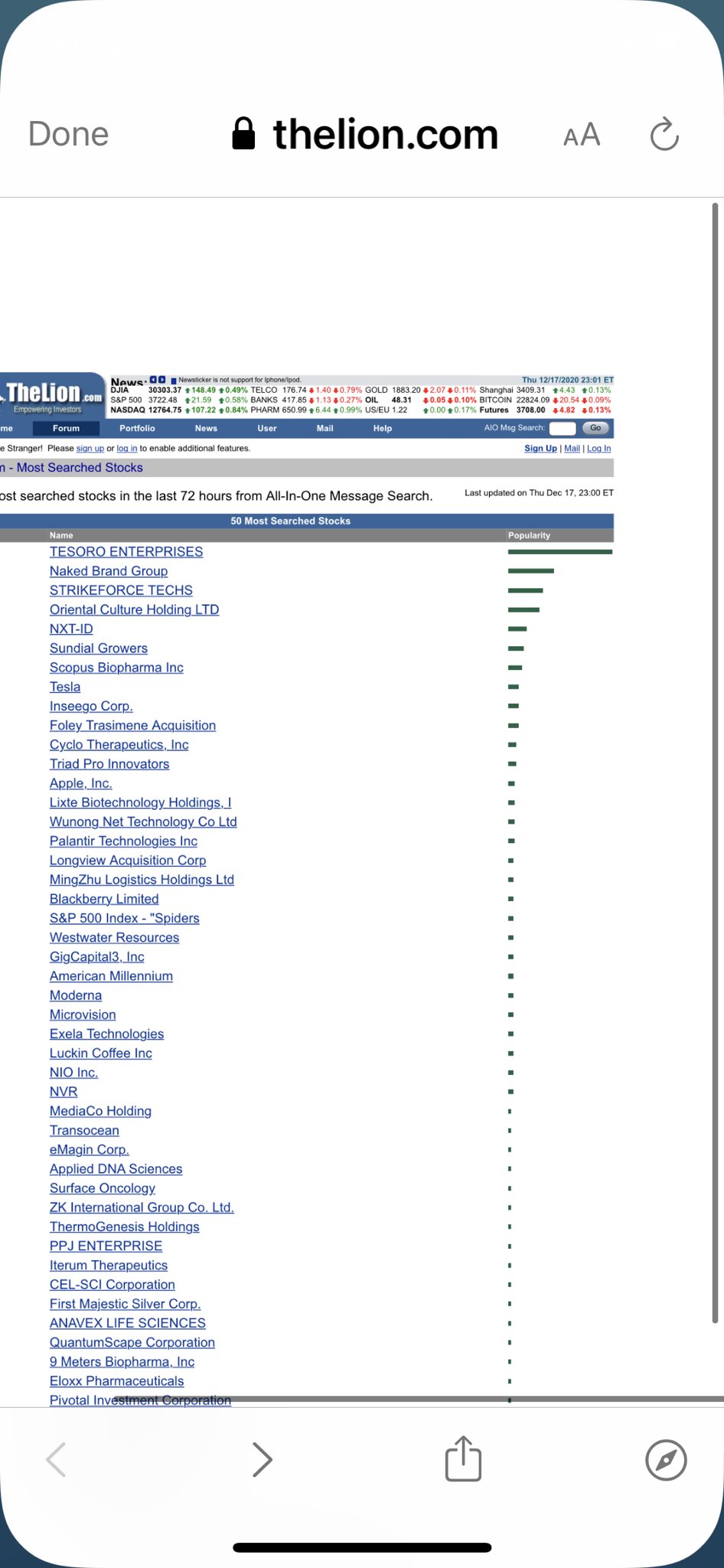Open Naked Brand Group link

109,570
